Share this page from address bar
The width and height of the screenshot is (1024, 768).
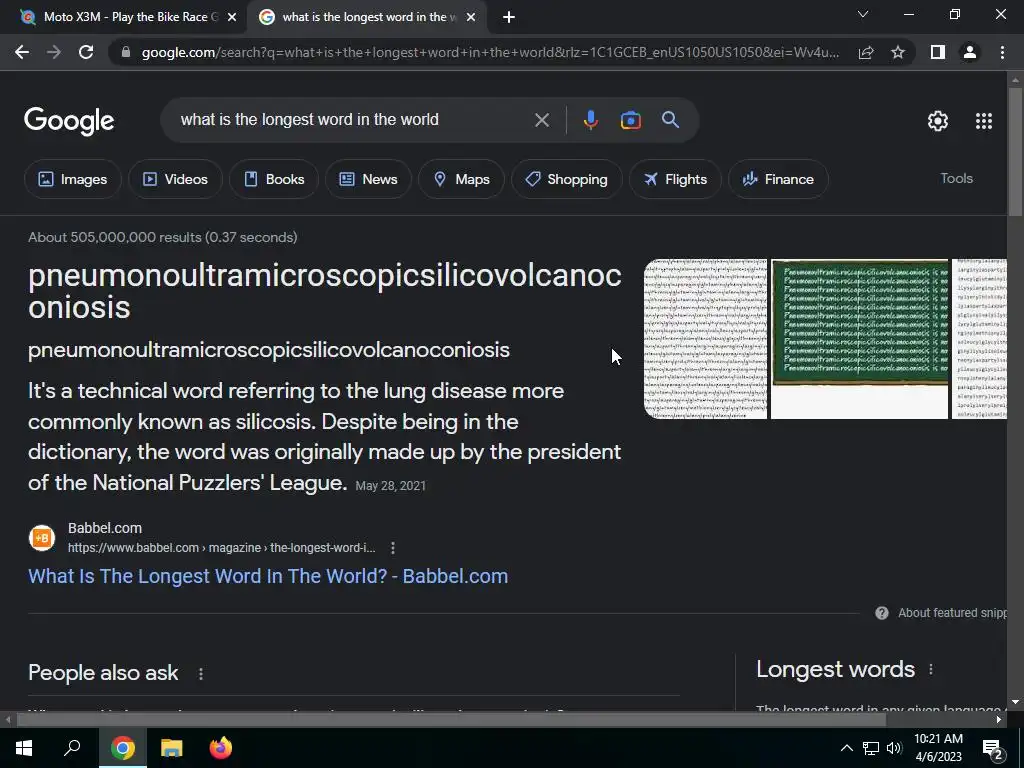pyautogui.click(x=866, y=52)
